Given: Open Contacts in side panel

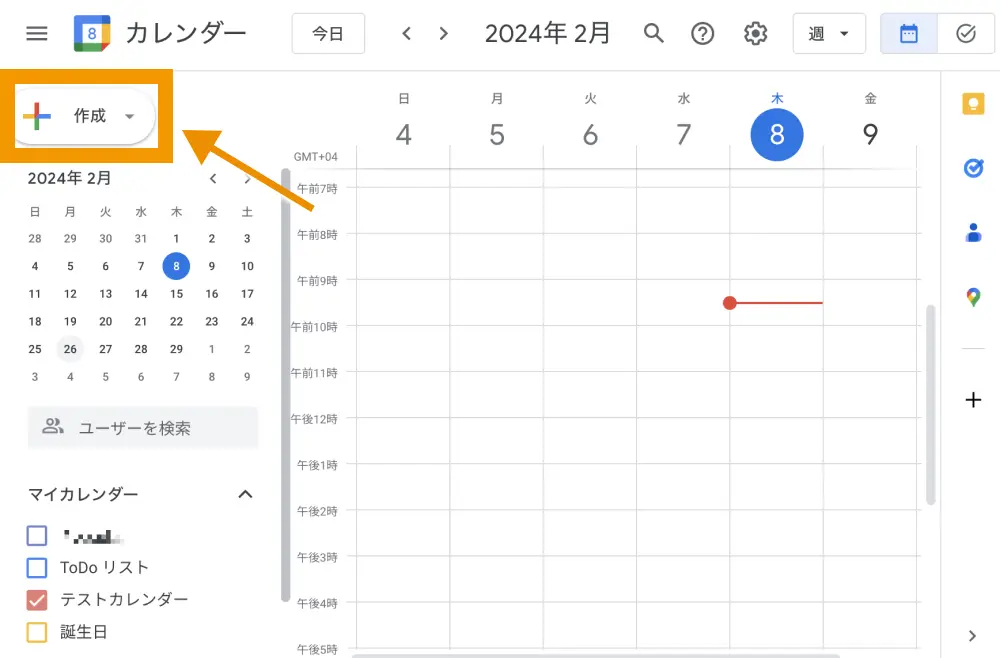Looking at the screenshot, I should point(973,233).
